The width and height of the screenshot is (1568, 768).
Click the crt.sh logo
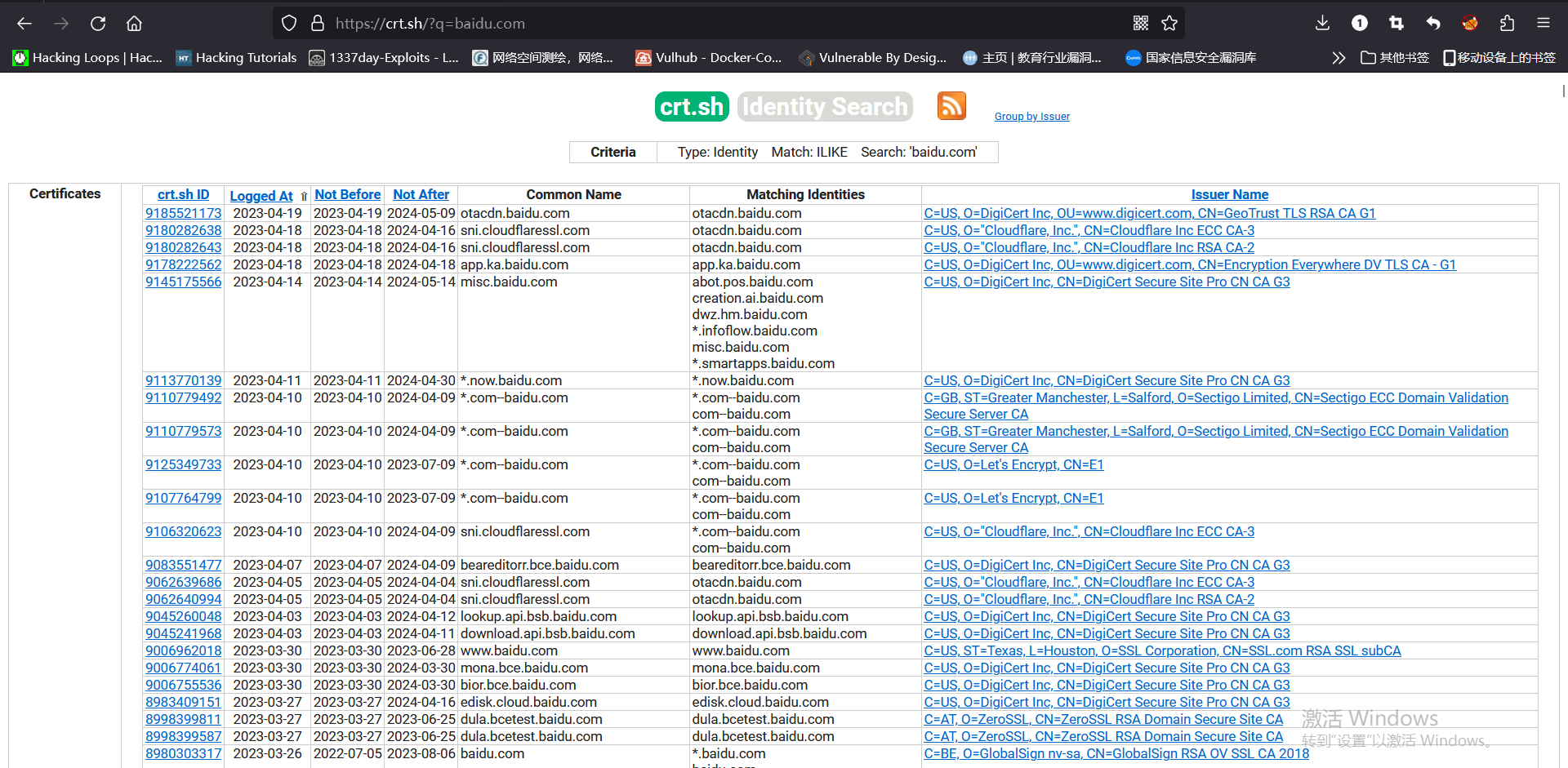pyautogui.click(x=692, y=107)
